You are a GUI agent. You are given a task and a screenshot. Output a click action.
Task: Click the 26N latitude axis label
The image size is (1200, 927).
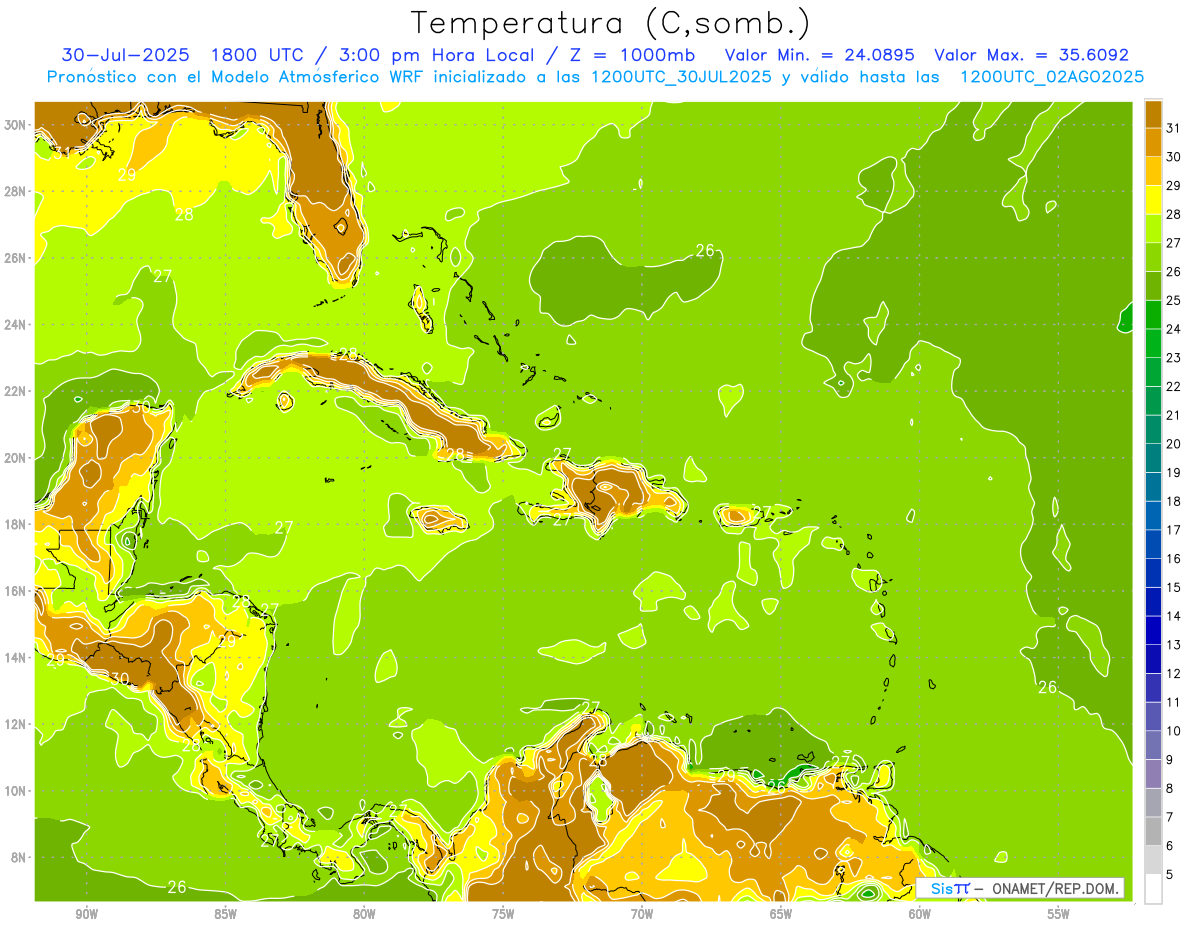click(16, 258)
